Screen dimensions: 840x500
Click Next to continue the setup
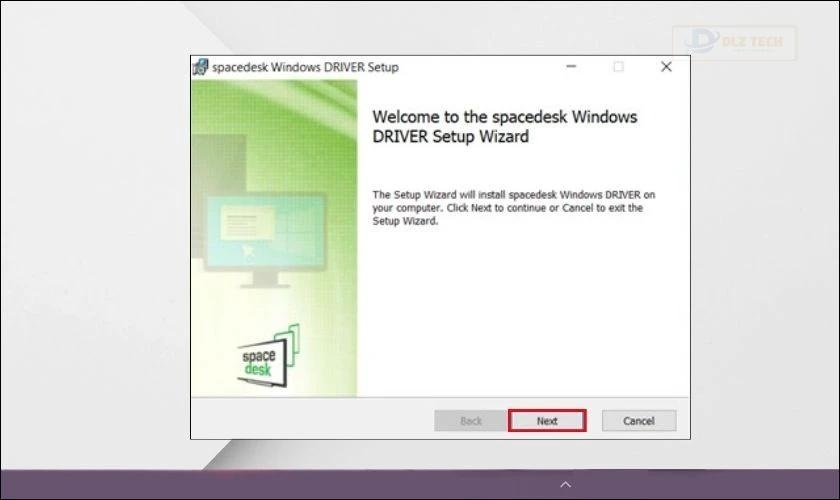coord(547,421)
